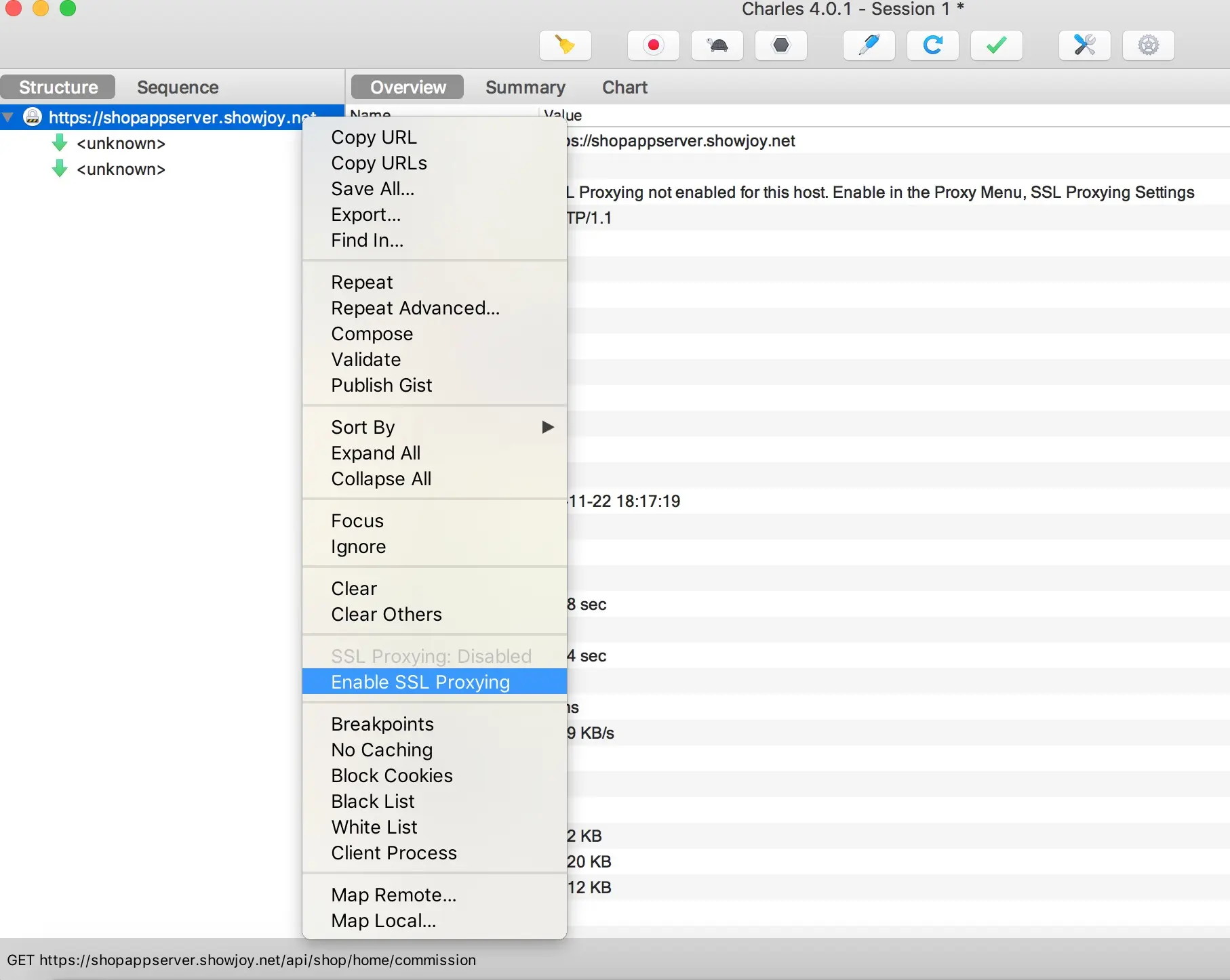Click the 9 KB/s speed value
1230x980 pixels.
tap(591, 733)
